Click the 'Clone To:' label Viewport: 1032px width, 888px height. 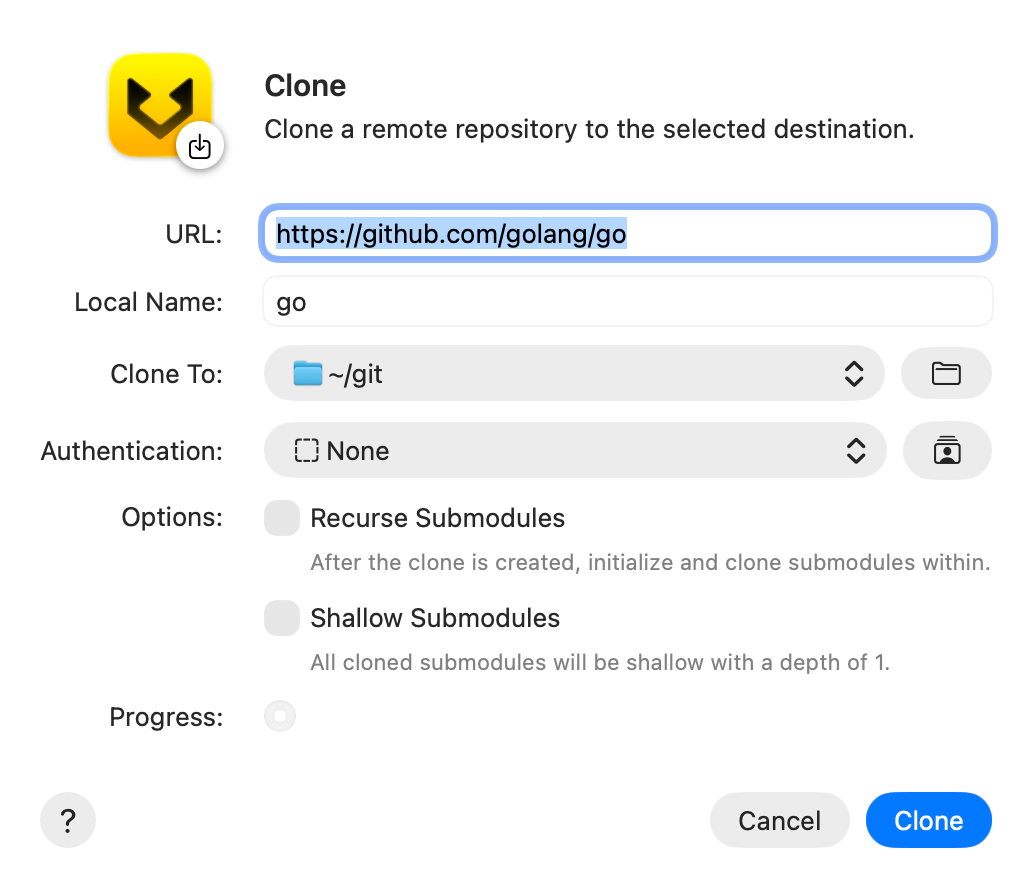click(x=167, y=374)
